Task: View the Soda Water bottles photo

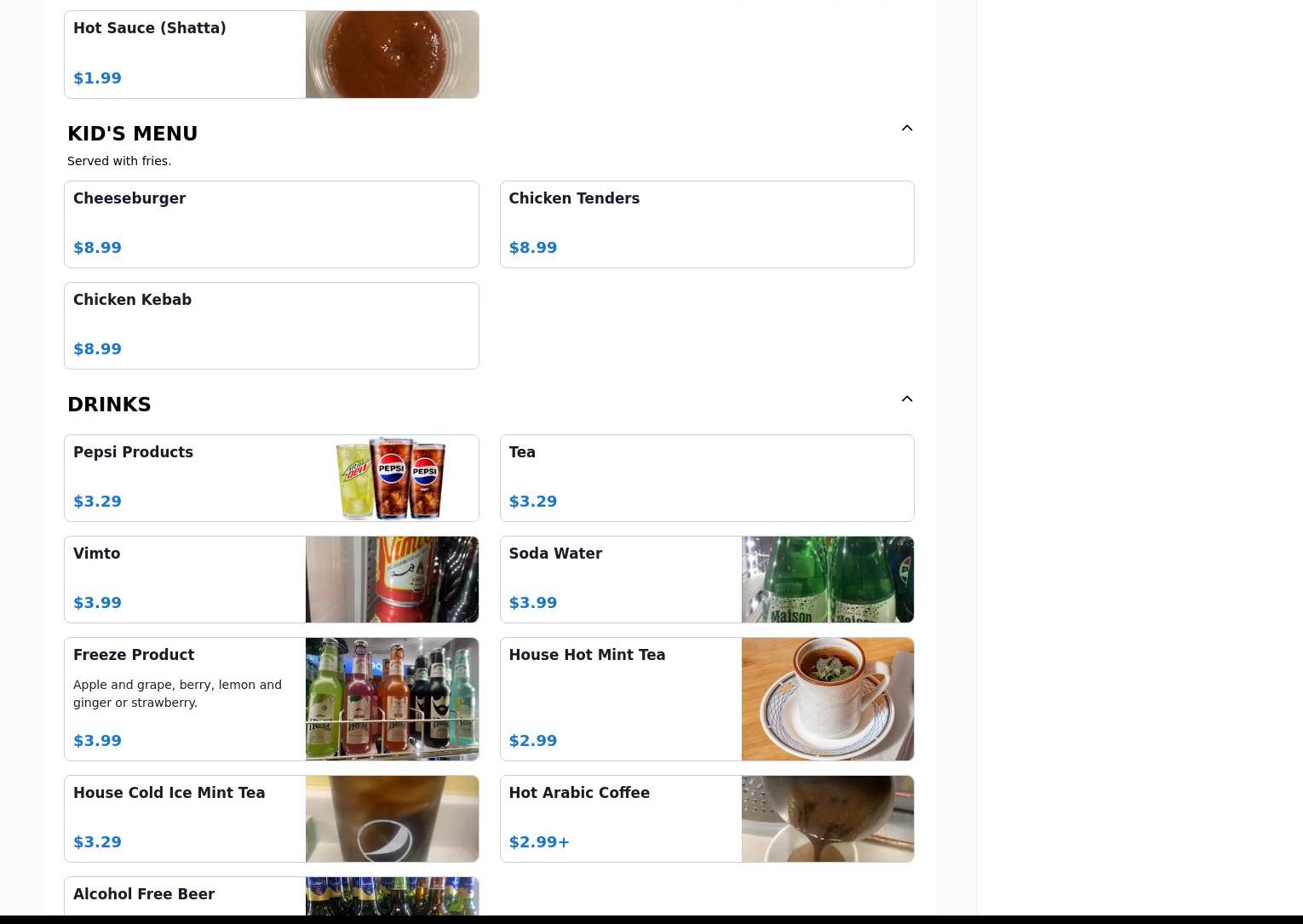Action: pyautogui.click(x=828, y=580)
